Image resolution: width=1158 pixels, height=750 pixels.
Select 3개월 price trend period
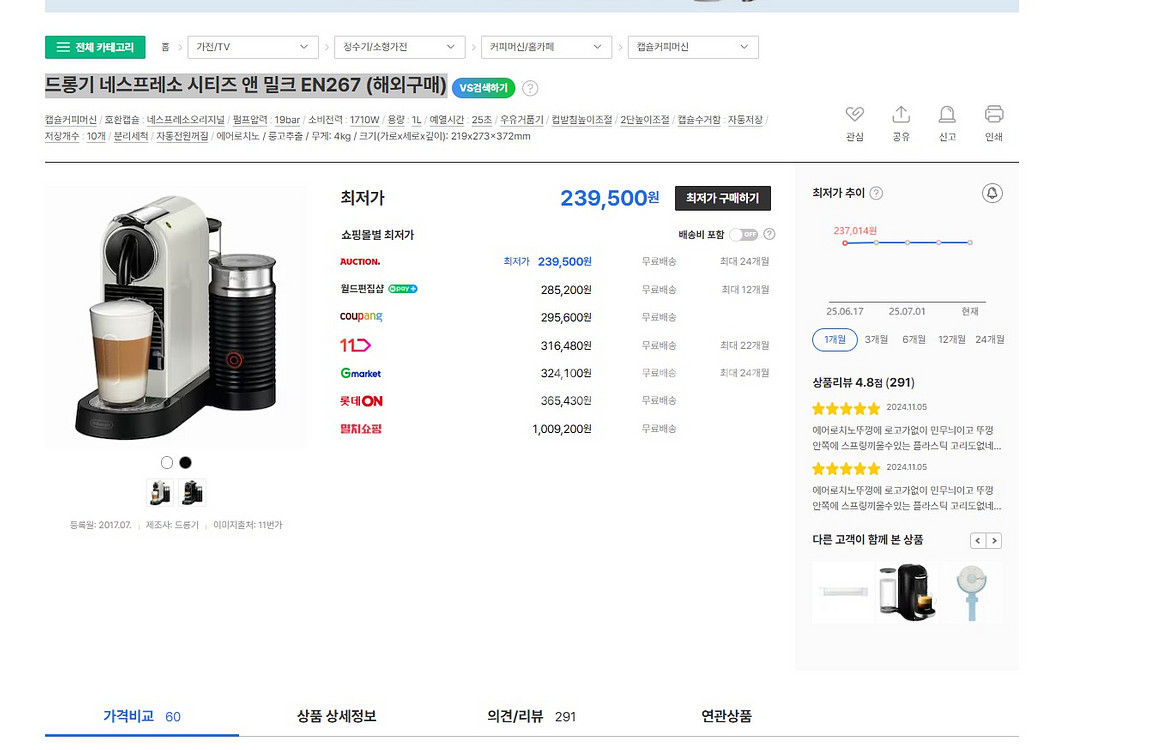(877, 340)
